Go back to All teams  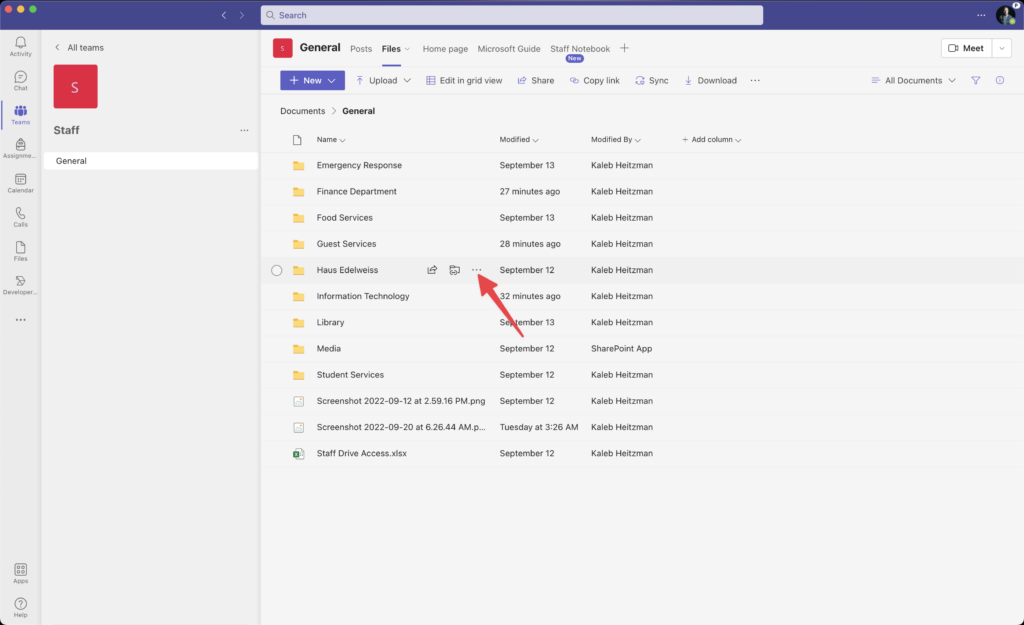79,48
